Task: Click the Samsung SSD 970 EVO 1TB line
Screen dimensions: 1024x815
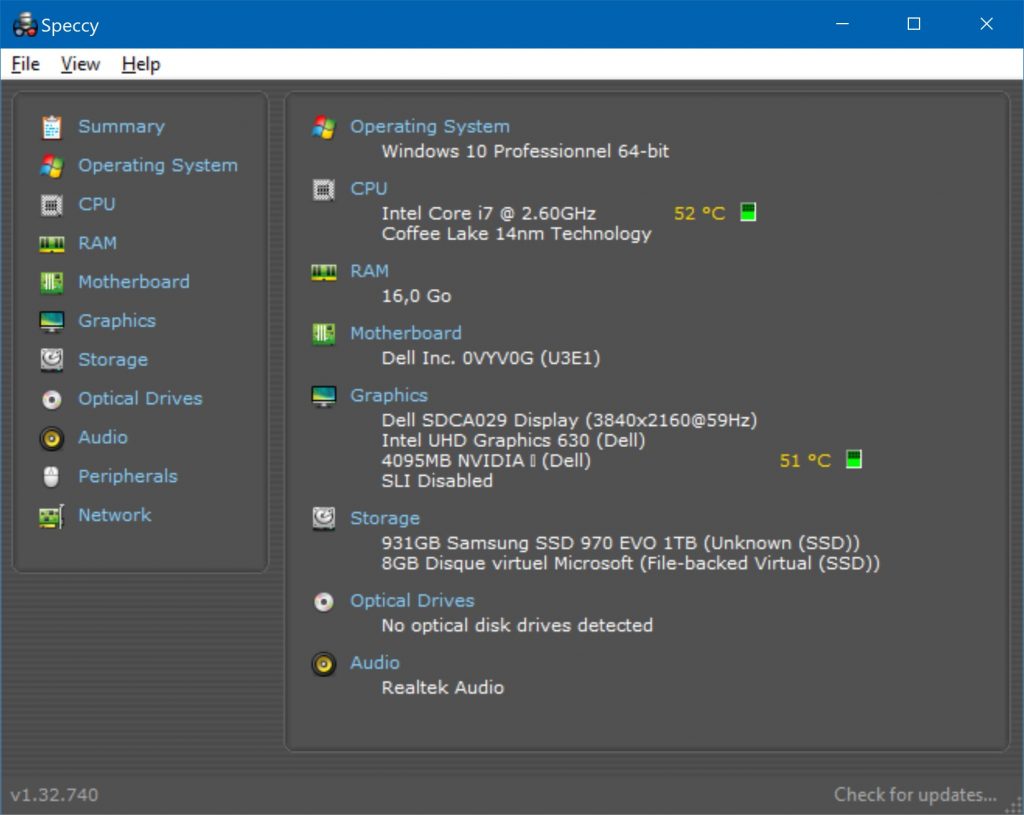Action: point(621,543)
